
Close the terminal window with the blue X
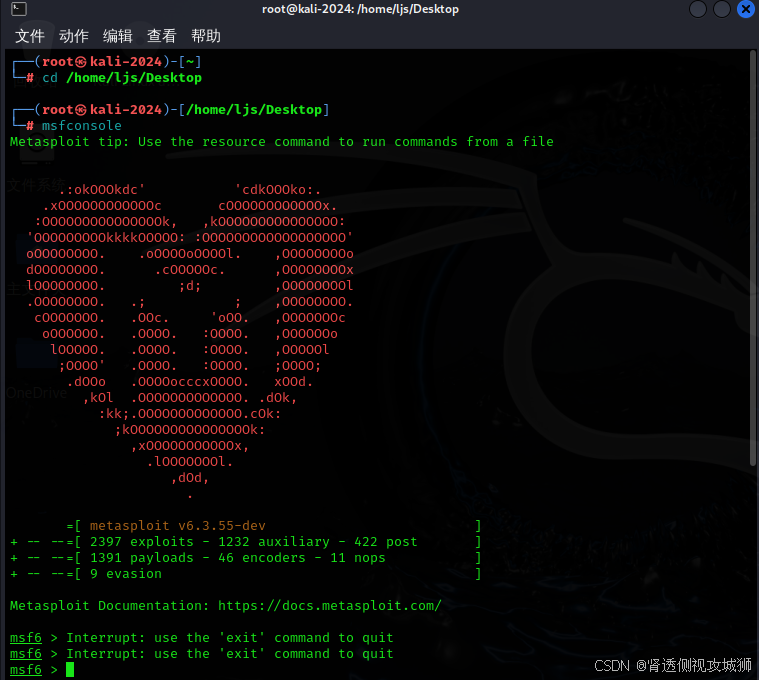[x=745, y=9]
